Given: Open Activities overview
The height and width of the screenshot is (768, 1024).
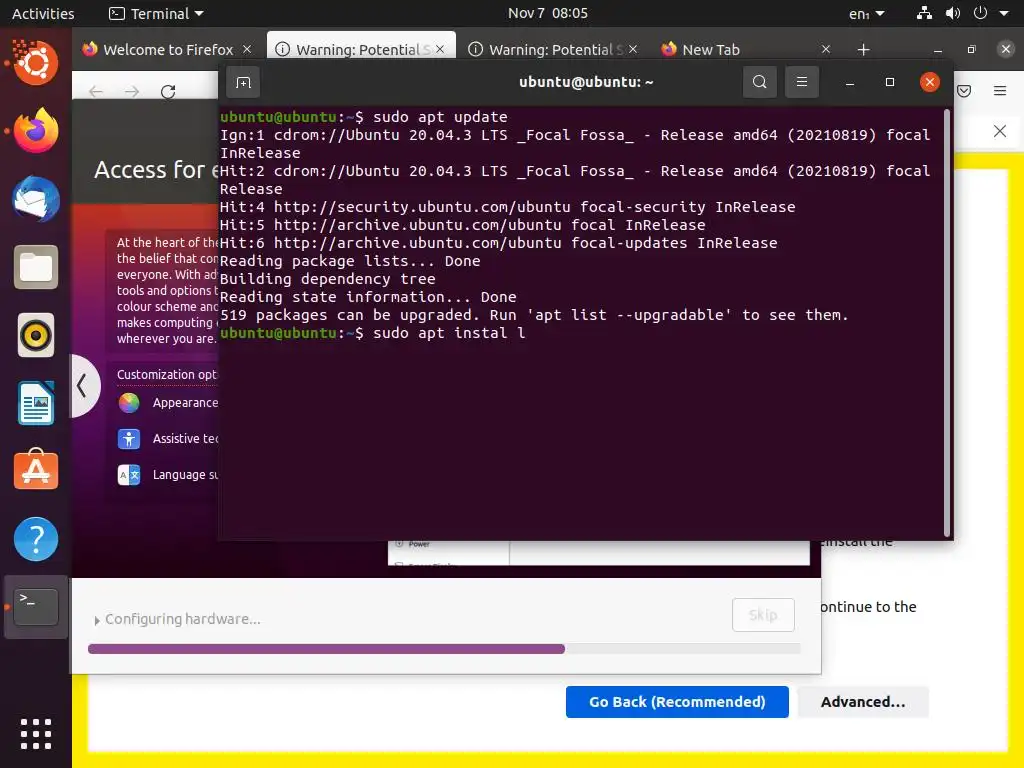Looking at the screenshot, I should coord(43,13).
